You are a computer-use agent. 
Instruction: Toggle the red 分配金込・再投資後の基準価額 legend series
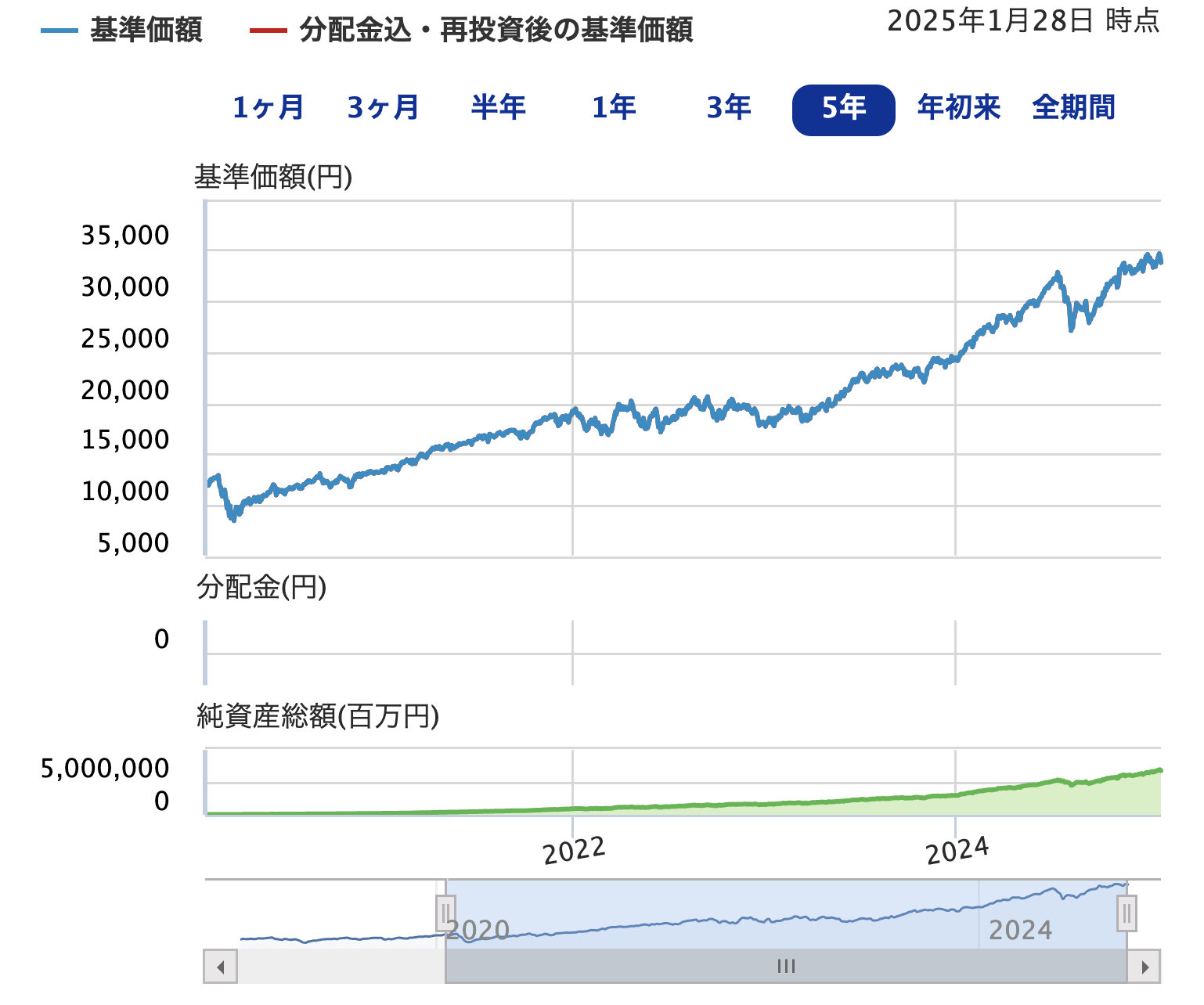tap(471, 31)
